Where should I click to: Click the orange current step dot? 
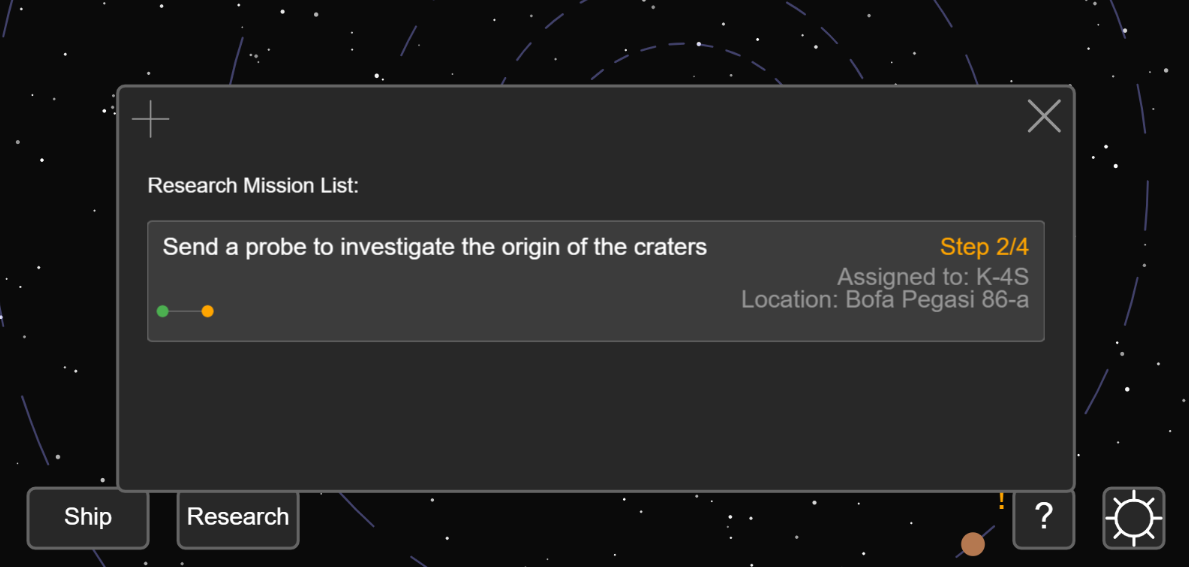[208, 311]
